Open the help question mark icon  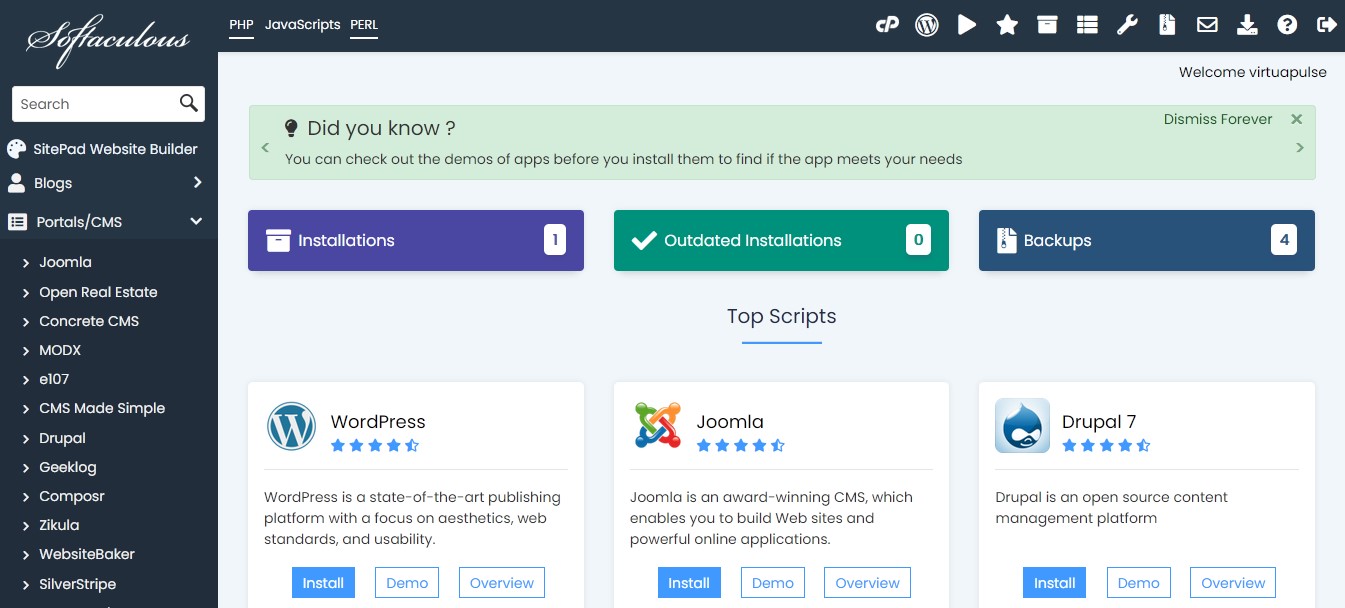click(x=1287, y=25)
